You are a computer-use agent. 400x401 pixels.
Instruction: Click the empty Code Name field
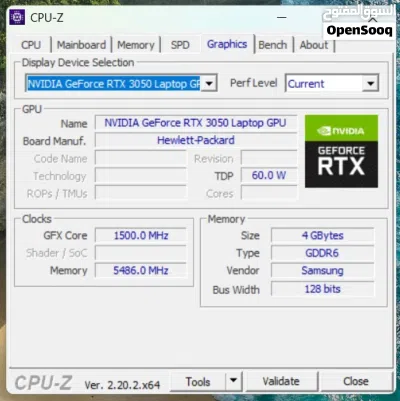point(141,158)
